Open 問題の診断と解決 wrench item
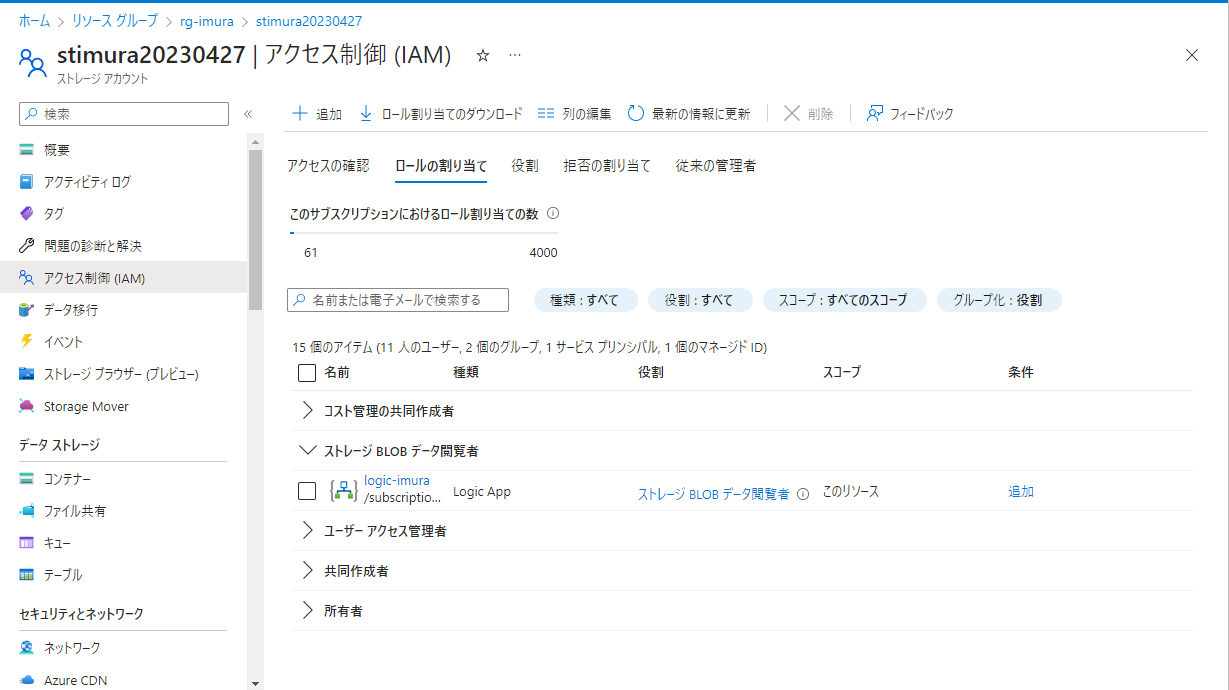 [x=93, y=246]
